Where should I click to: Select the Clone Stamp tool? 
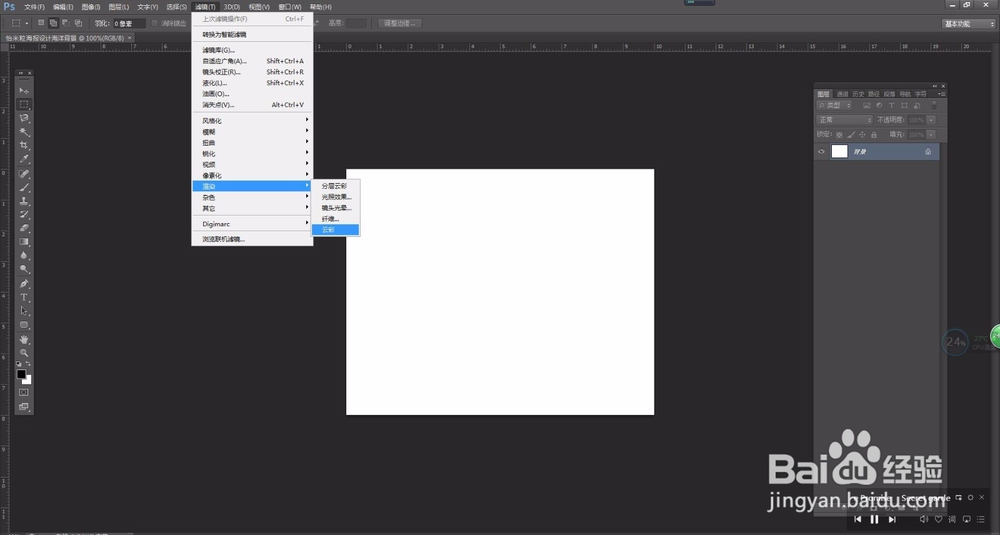[x=24, y=201]
